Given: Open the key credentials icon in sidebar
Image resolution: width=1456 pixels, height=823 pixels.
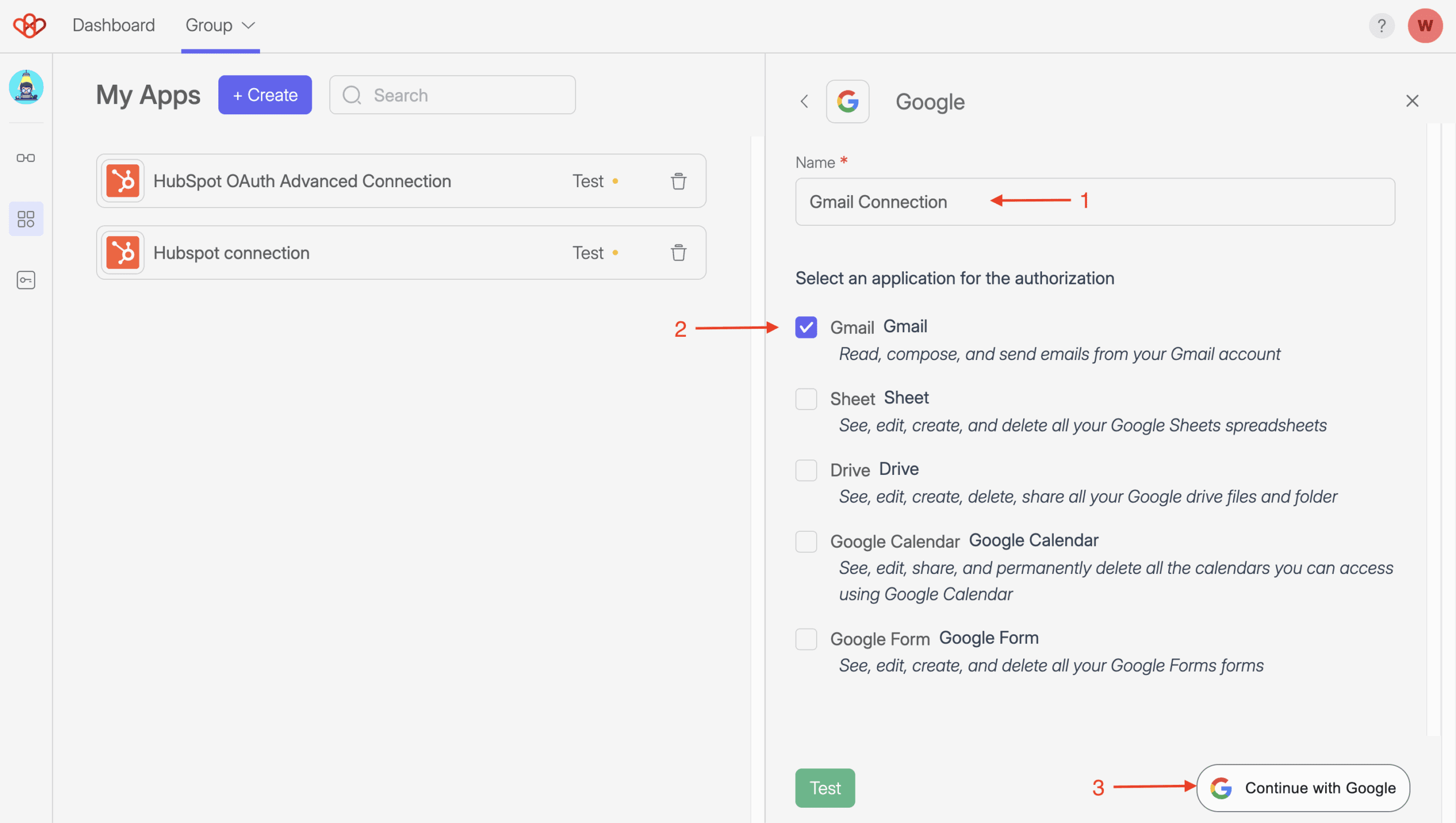Looking at the screenshot, I should pos(26,280).
